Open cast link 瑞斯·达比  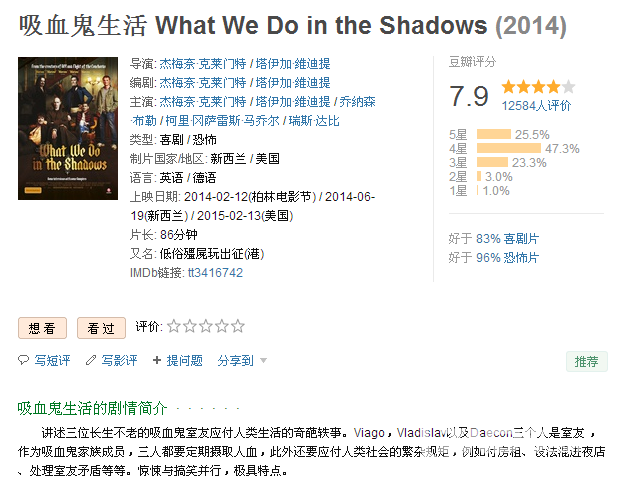(314, 120)
